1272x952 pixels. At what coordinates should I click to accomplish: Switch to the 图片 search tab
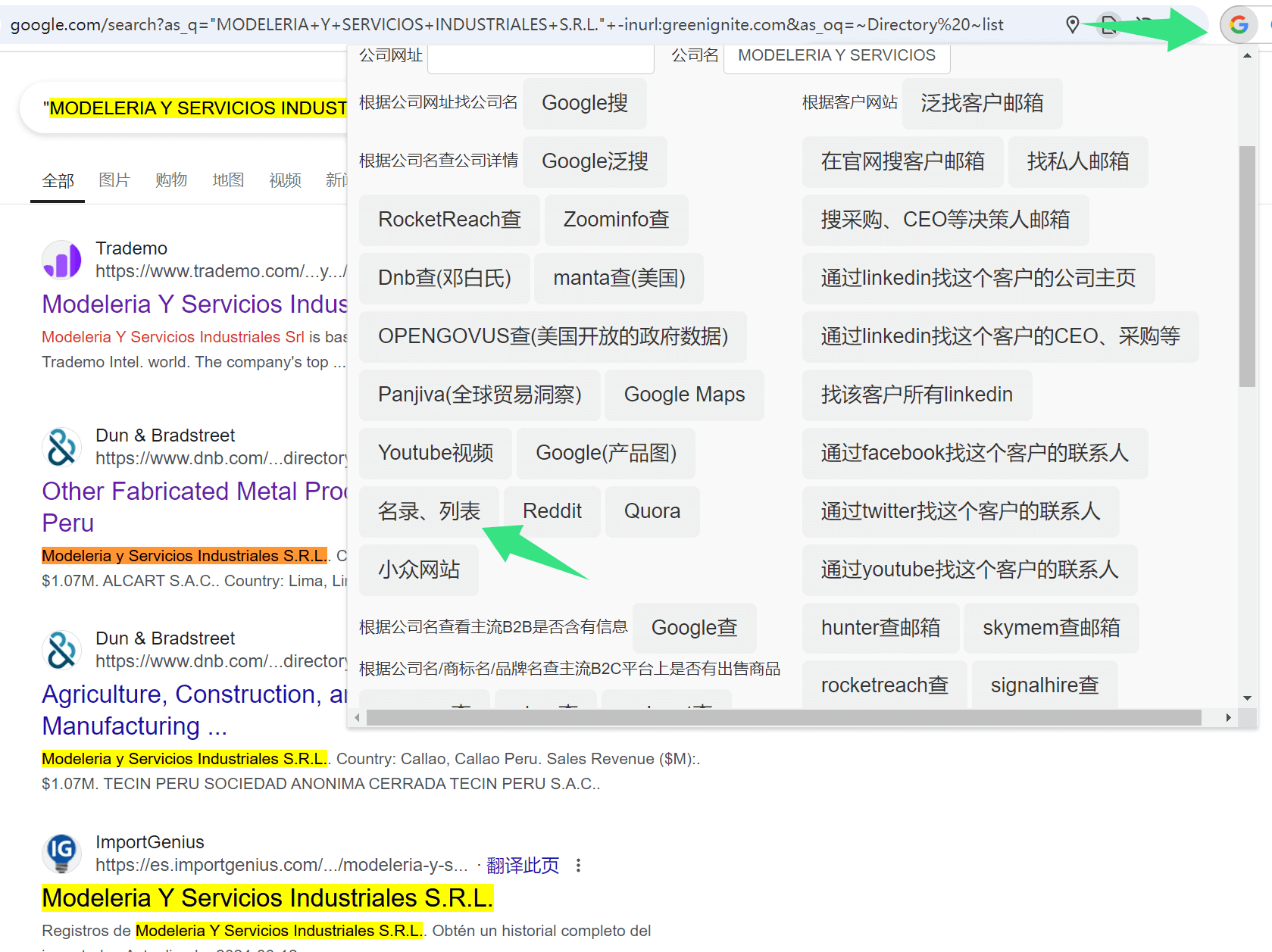click(x=114, y=180)
